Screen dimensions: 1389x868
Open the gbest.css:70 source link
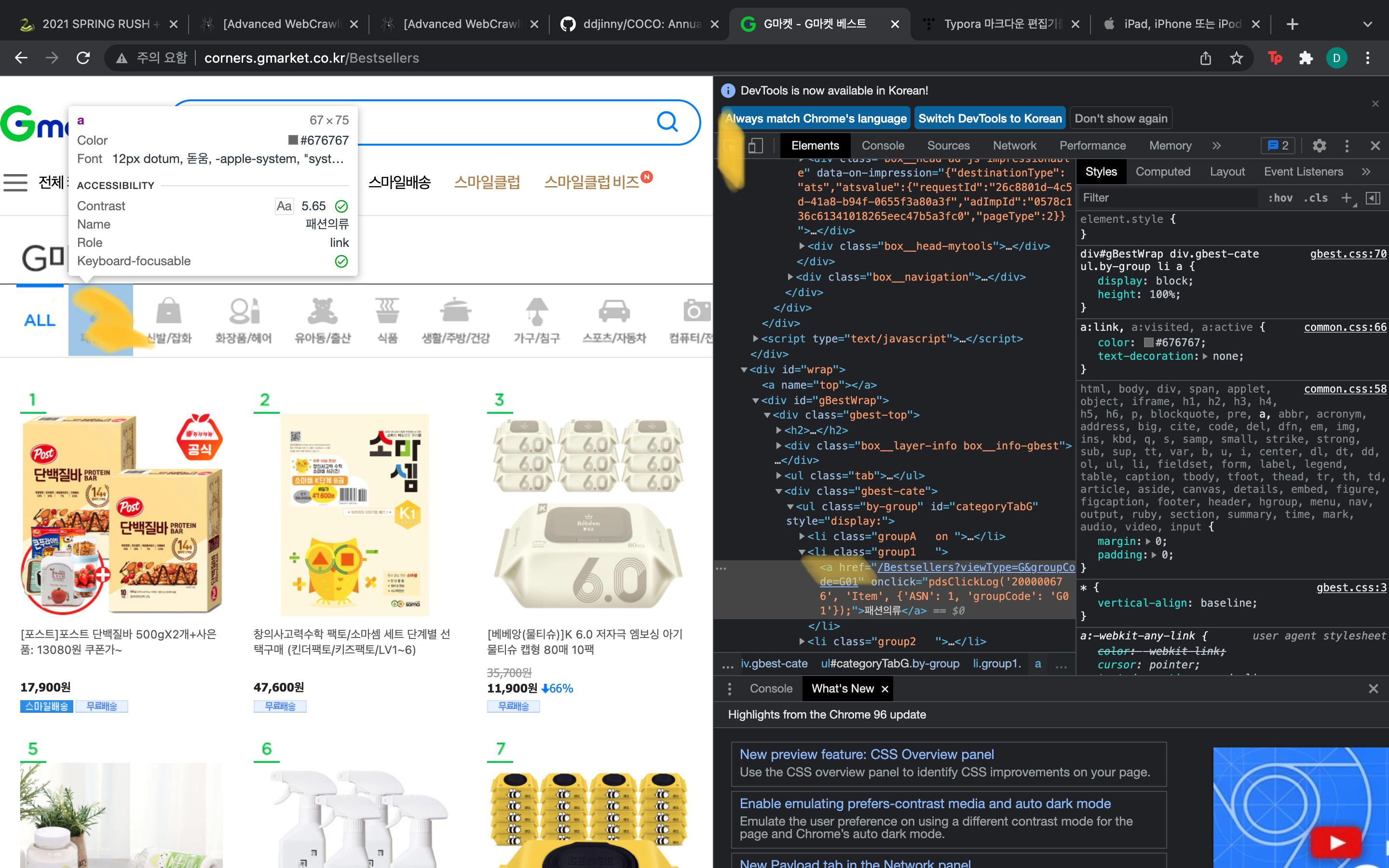[1348, 254]
